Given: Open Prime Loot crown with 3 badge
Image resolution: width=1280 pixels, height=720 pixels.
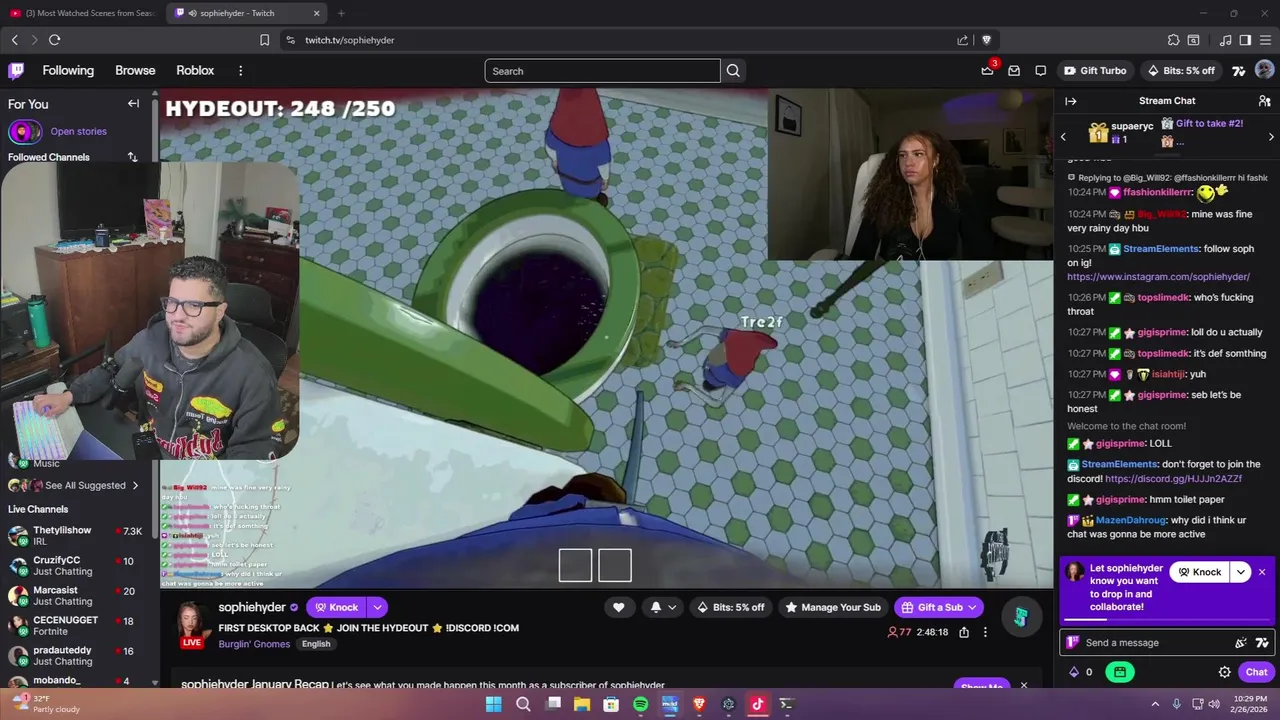Looking at the screenshot, I should (x=988, y=70).
